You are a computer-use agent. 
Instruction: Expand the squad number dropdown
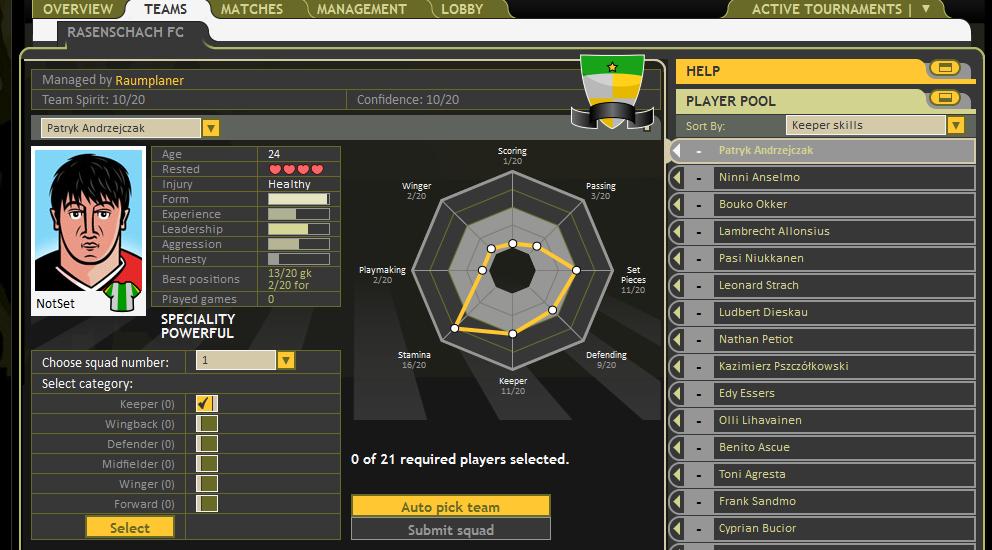[286, 361]
